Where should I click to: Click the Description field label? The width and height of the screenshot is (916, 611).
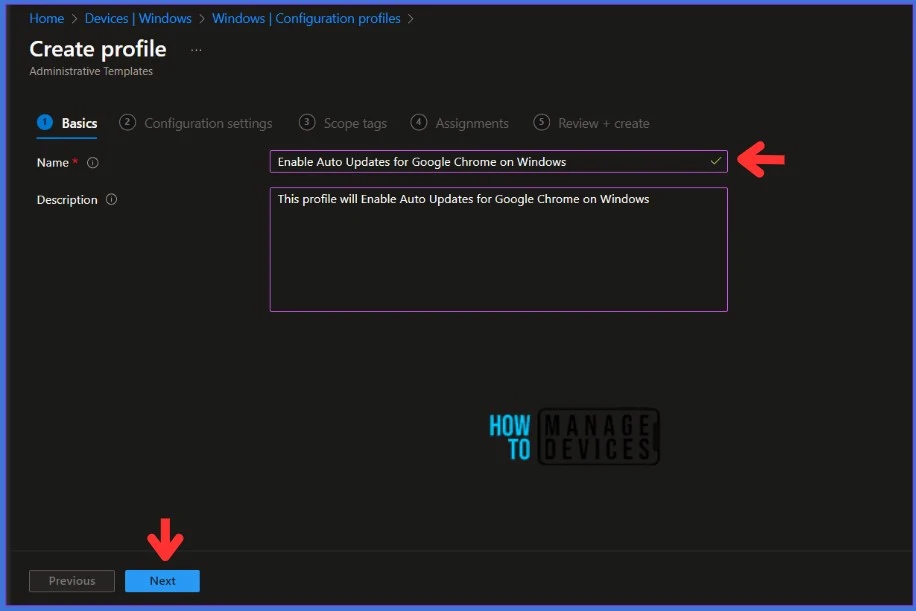pos(67,200)
